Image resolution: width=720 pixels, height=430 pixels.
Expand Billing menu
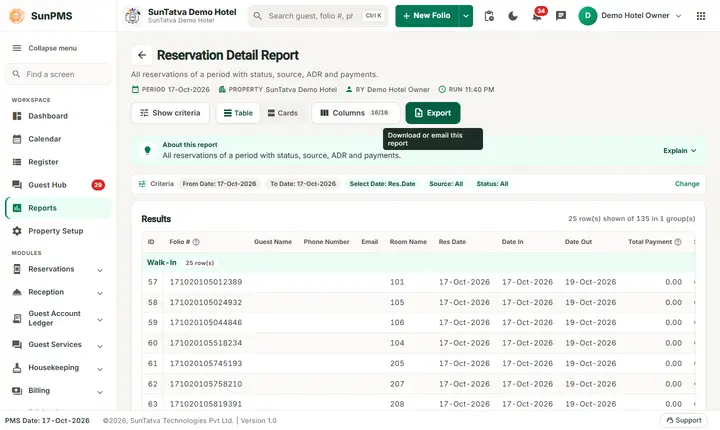100,392
